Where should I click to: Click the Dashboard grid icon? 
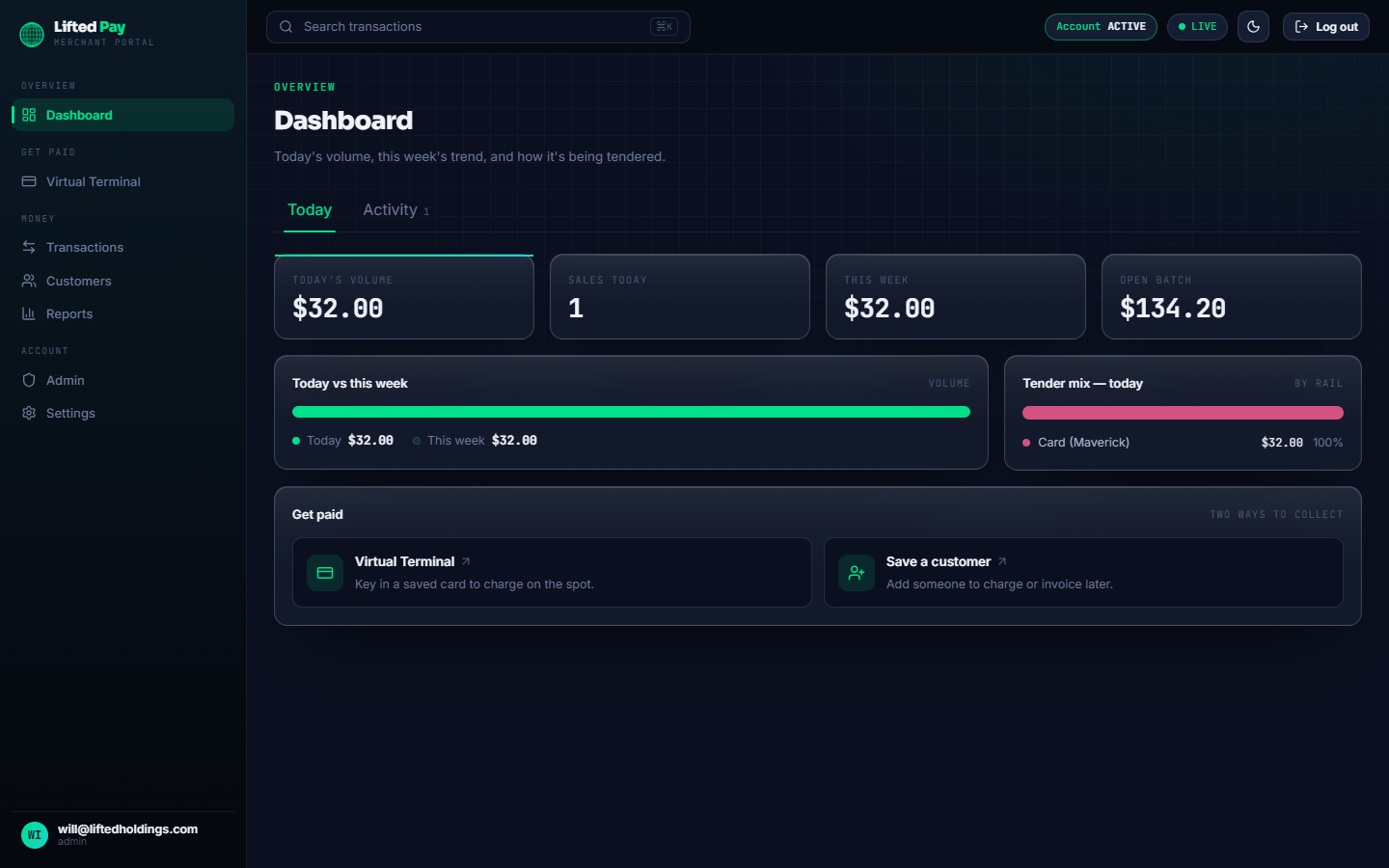29,115
